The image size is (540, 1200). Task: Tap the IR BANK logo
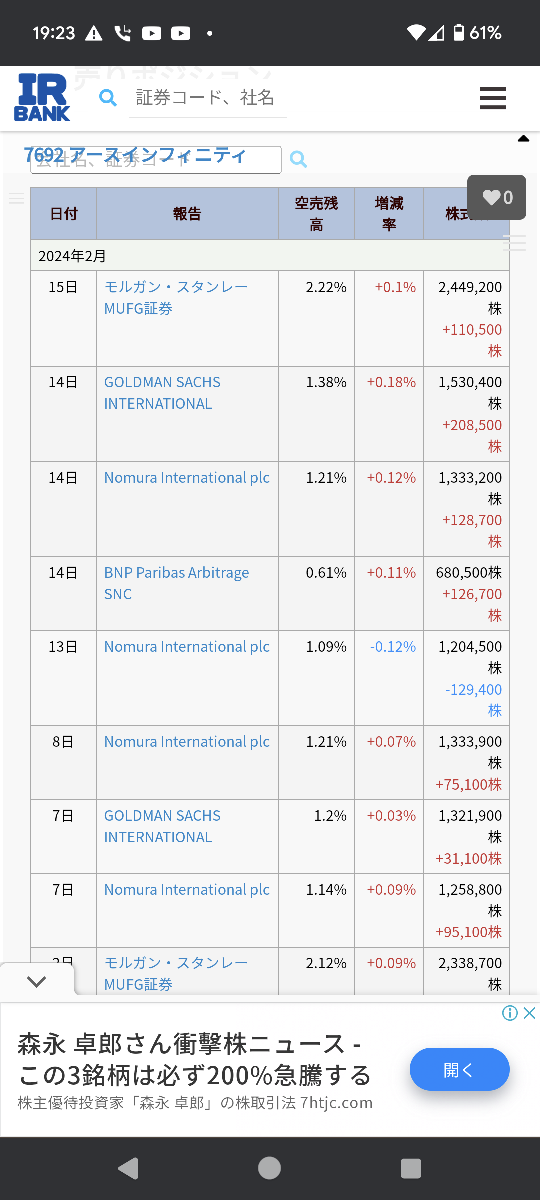point(42,98)
